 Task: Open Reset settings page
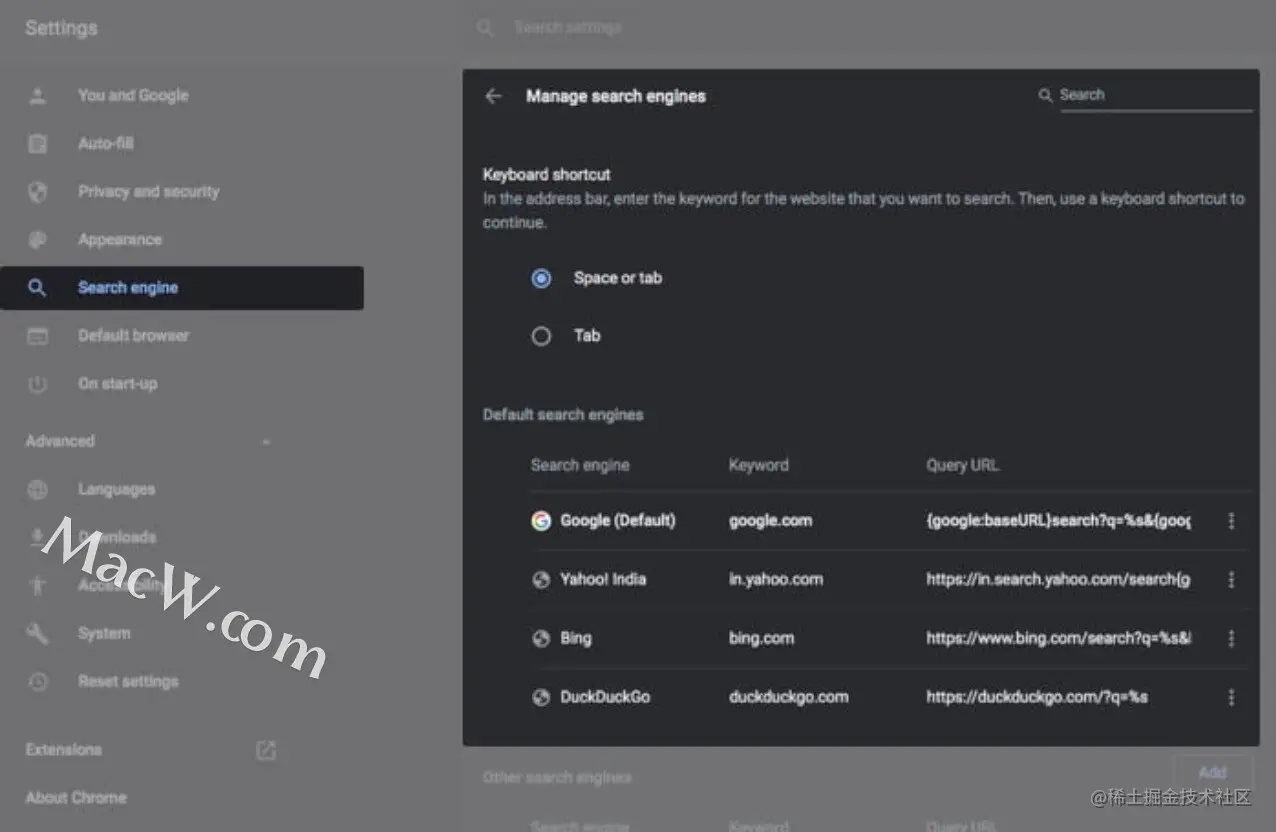pos(128,682)
